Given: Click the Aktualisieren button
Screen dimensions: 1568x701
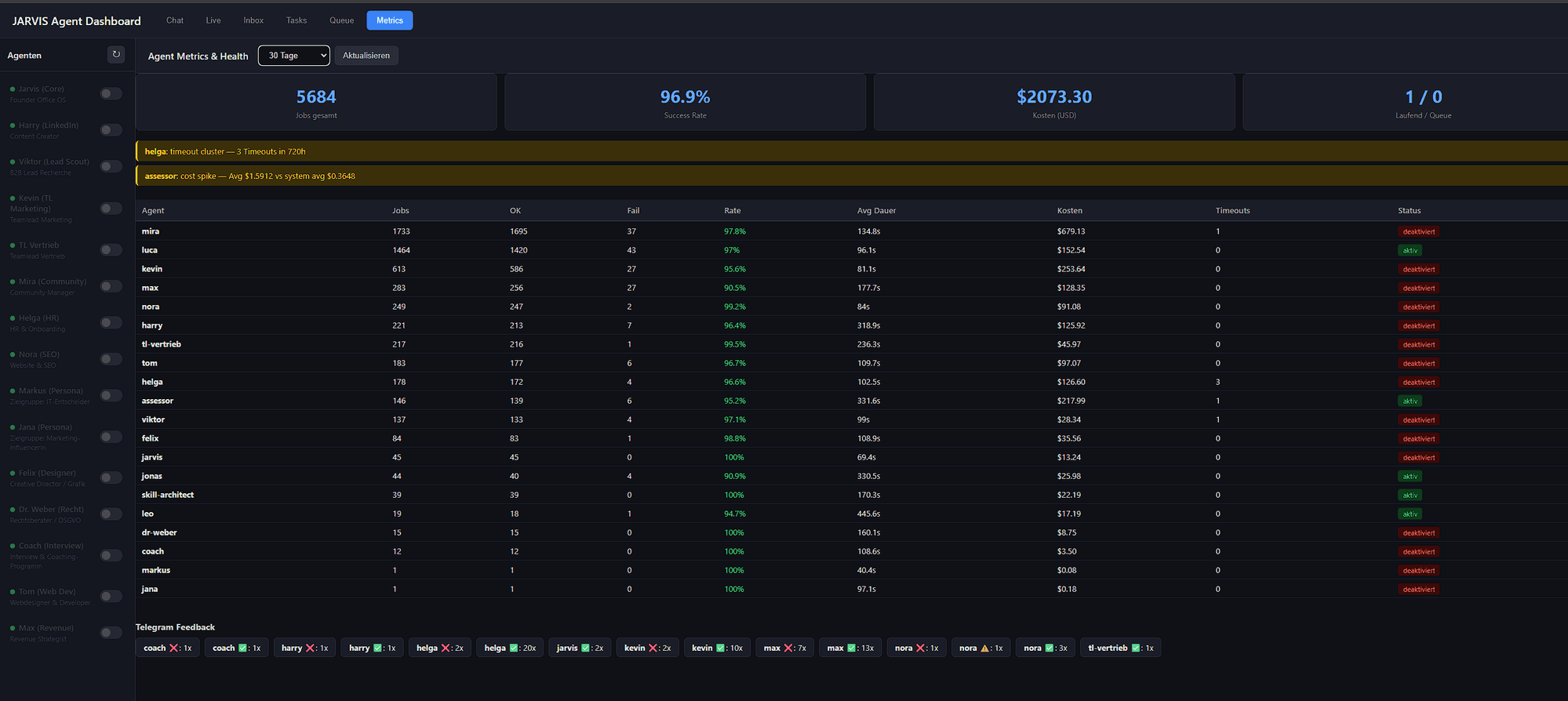Looking at the screenshot, I should (366, 56).
